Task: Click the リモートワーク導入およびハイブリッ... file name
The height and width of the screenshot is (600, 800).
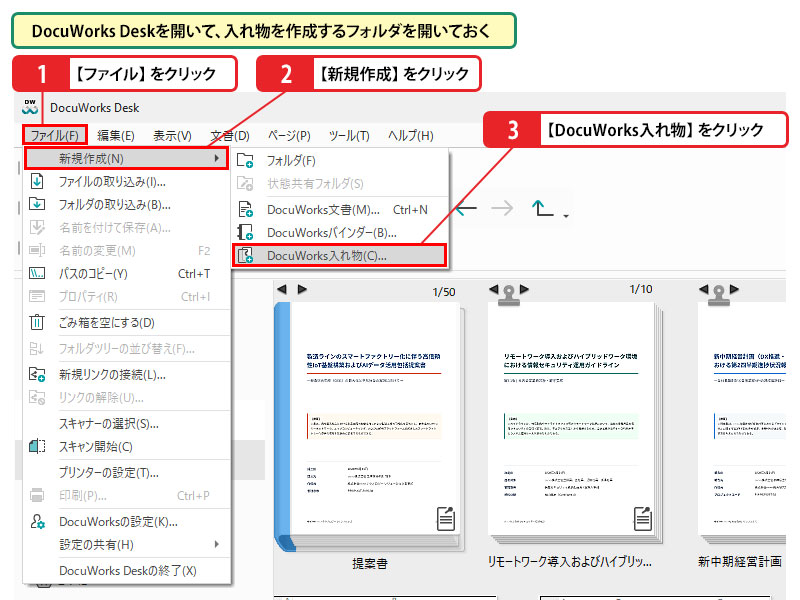Action: [569, 562]
